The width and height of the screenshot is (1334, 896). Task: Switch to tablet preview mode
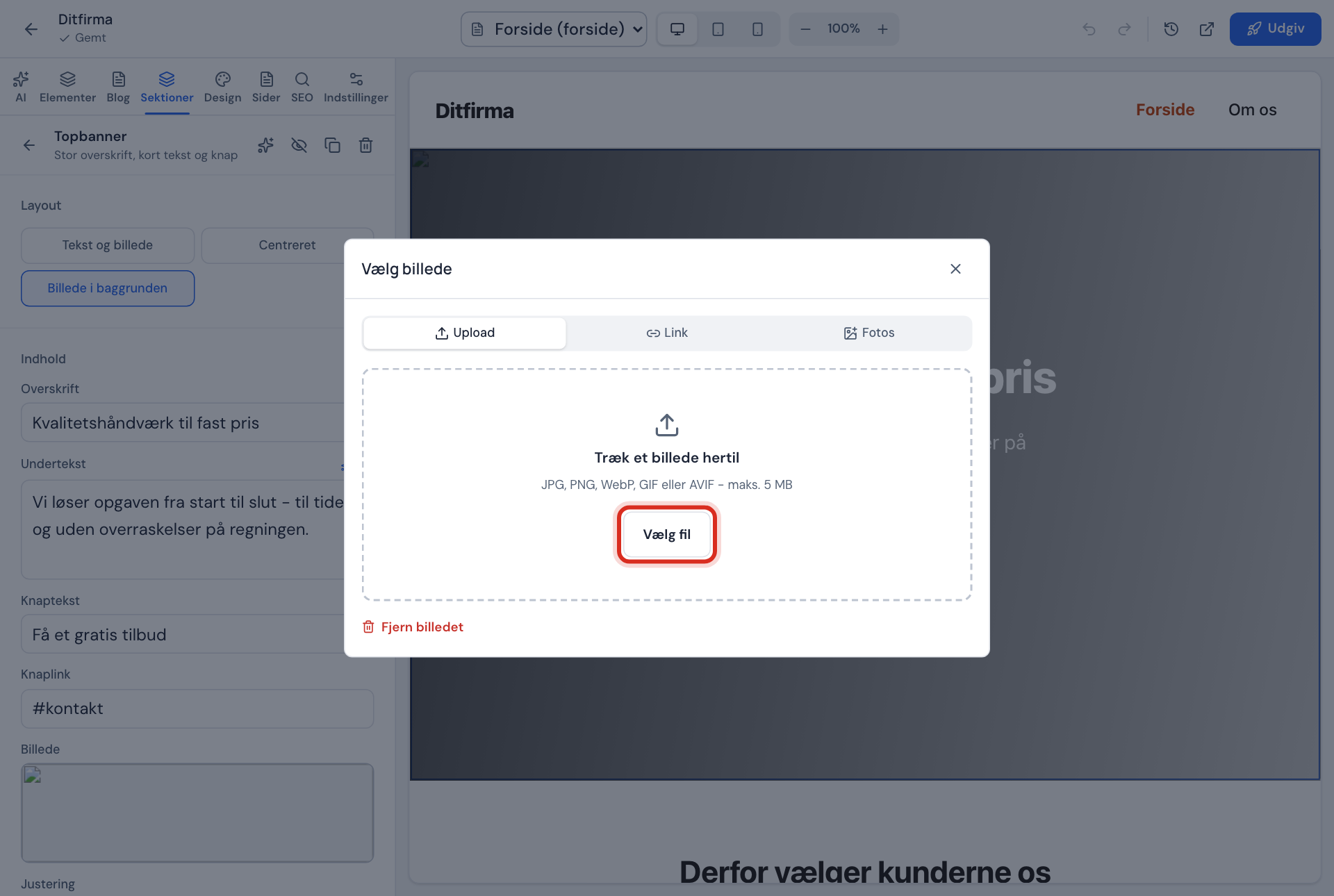[x=718, y=29]
